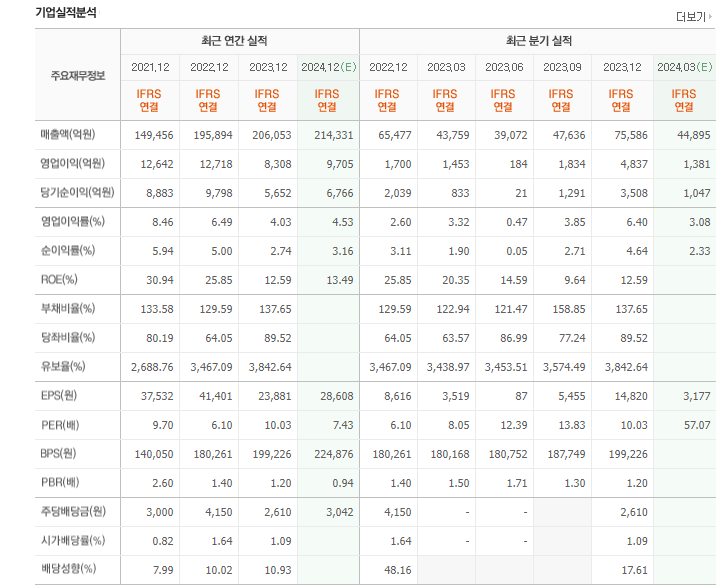Click dividend yield value 0.82

[163, 542]
